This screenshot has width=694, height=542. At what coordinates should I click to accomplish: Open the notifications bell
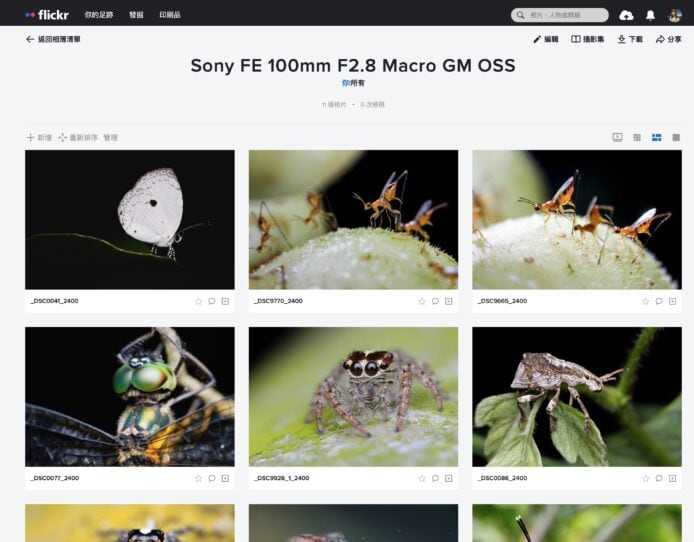point(650,15)
